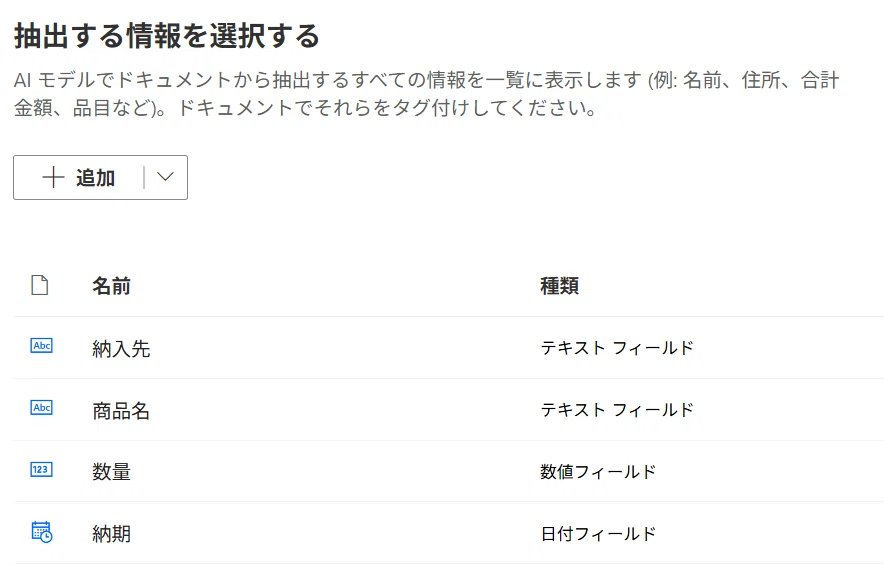Click the document icon in table header
This screenshot has width=884, height=566.
39,285
